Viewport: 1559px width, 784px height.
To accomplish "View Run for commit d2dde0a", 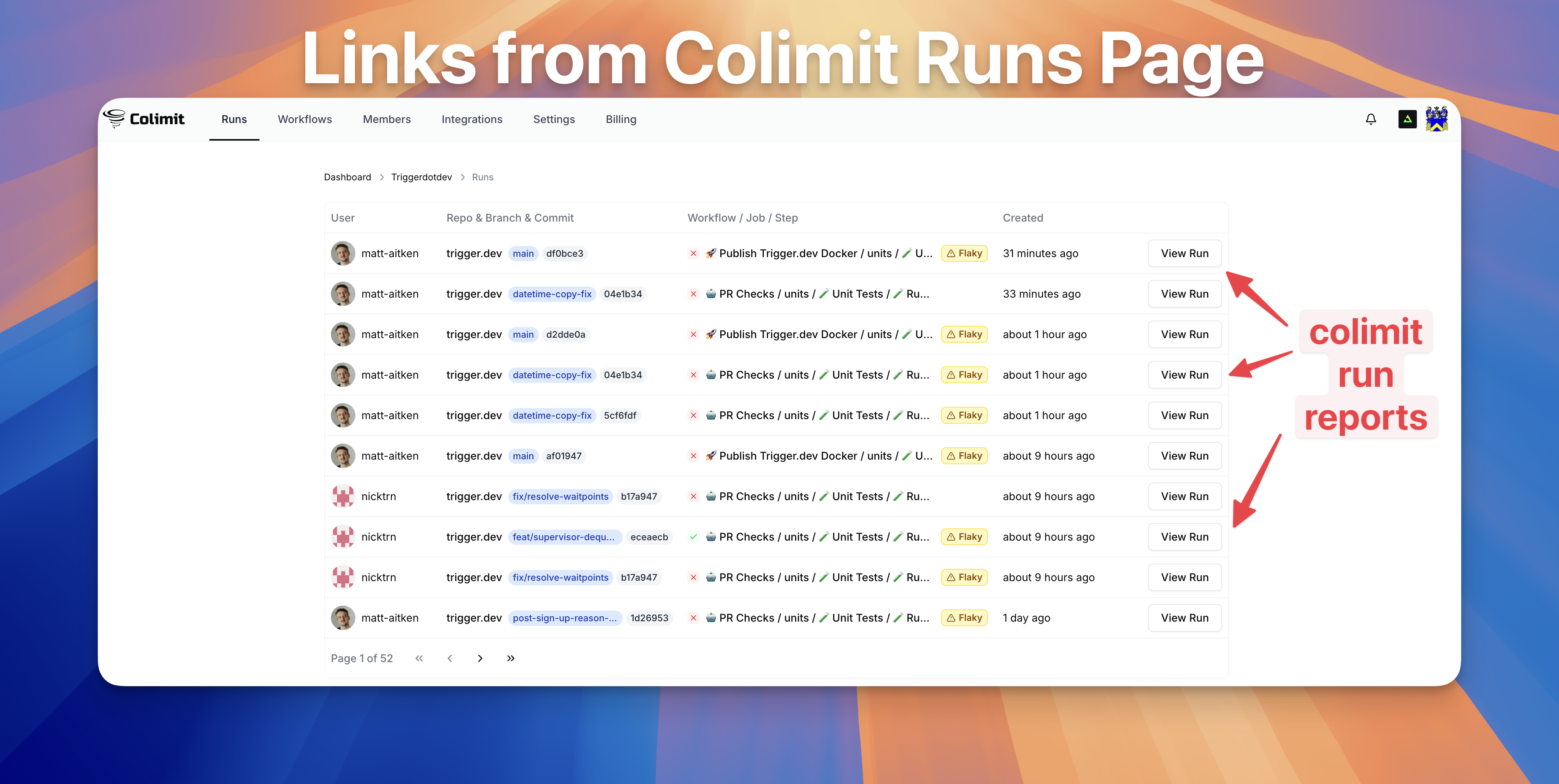I will (1185, 335).
